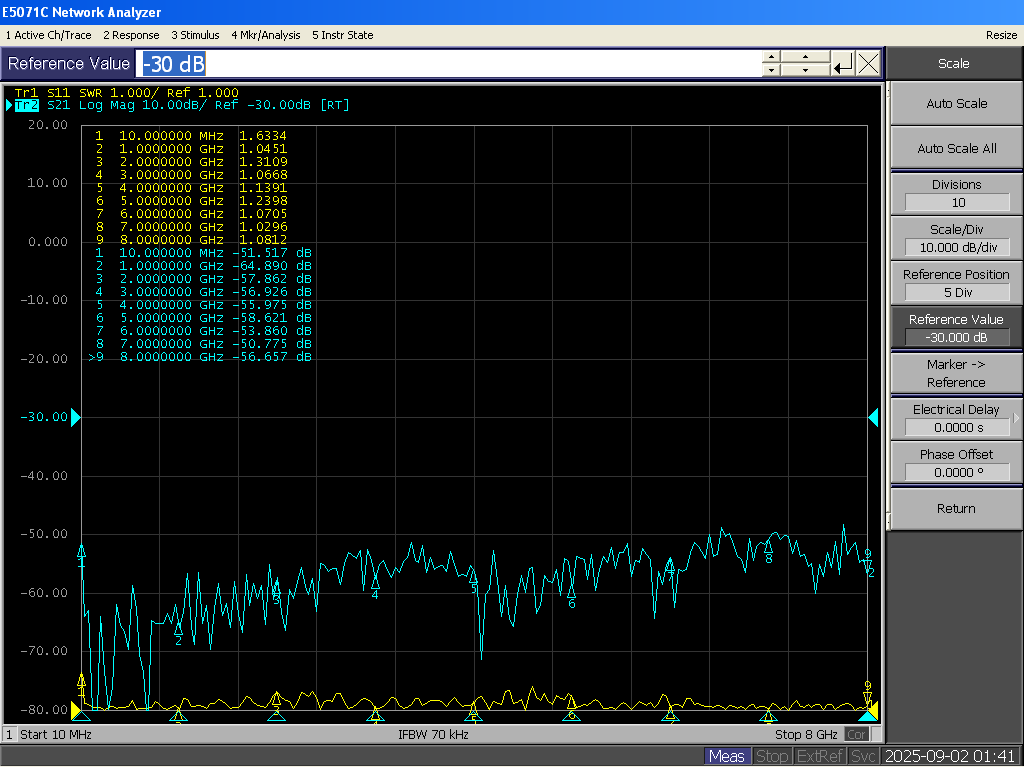Open the Stimulus menu
The height and width of the screenshot is (768, 1024).
[x=195, y=35]
